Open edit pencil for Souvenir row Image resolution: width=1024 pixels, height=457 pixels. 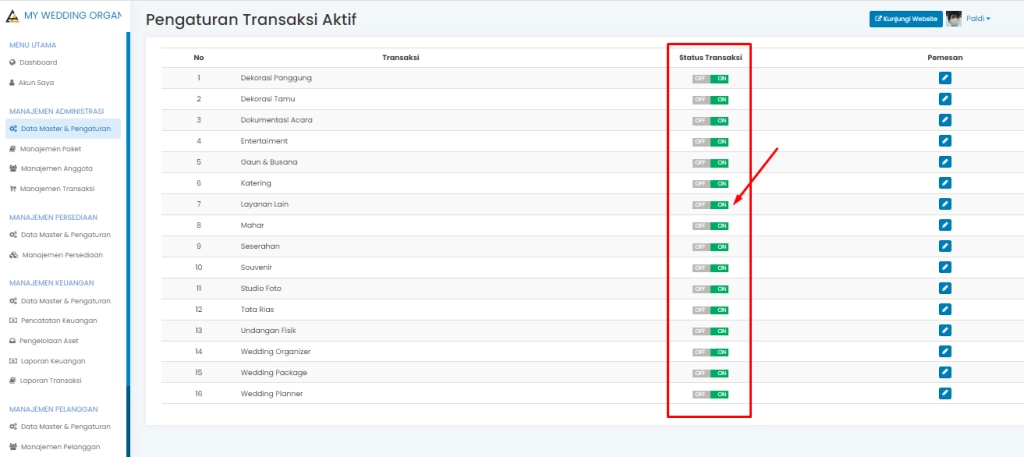(x=945, y=267)
